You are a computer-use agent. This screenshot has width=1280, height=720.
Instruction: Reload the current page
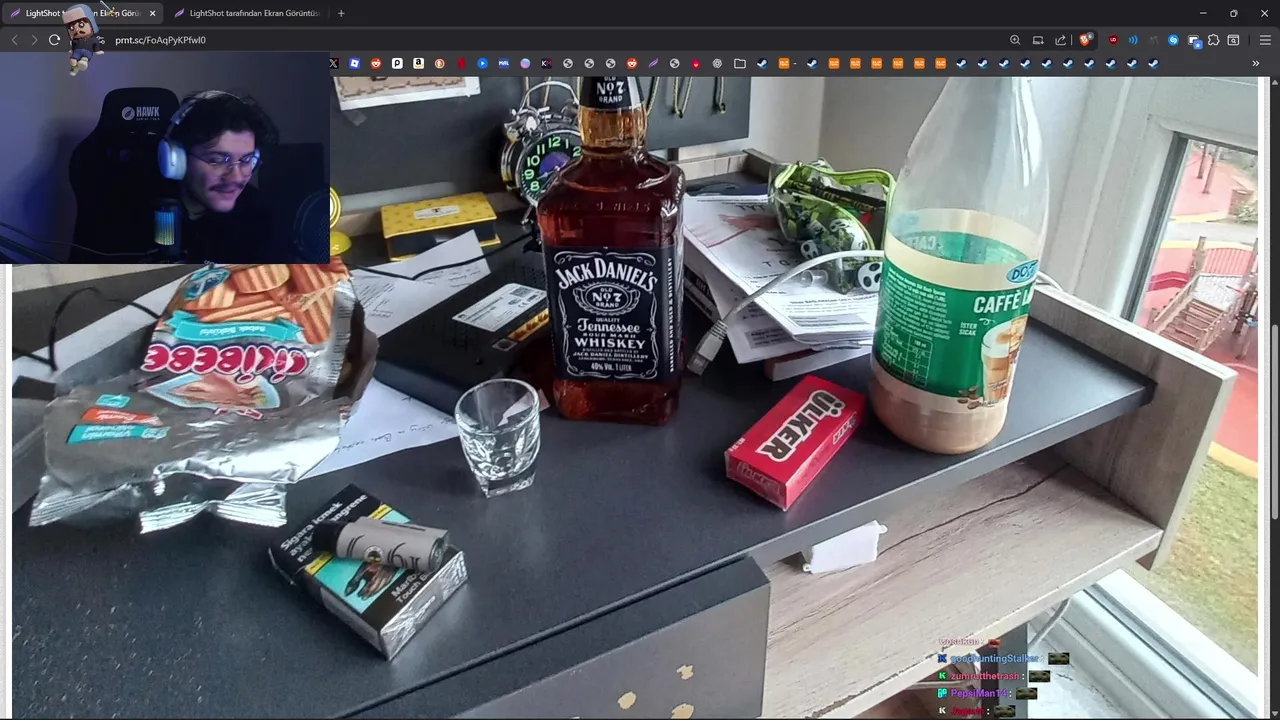(x=54, y=40)
